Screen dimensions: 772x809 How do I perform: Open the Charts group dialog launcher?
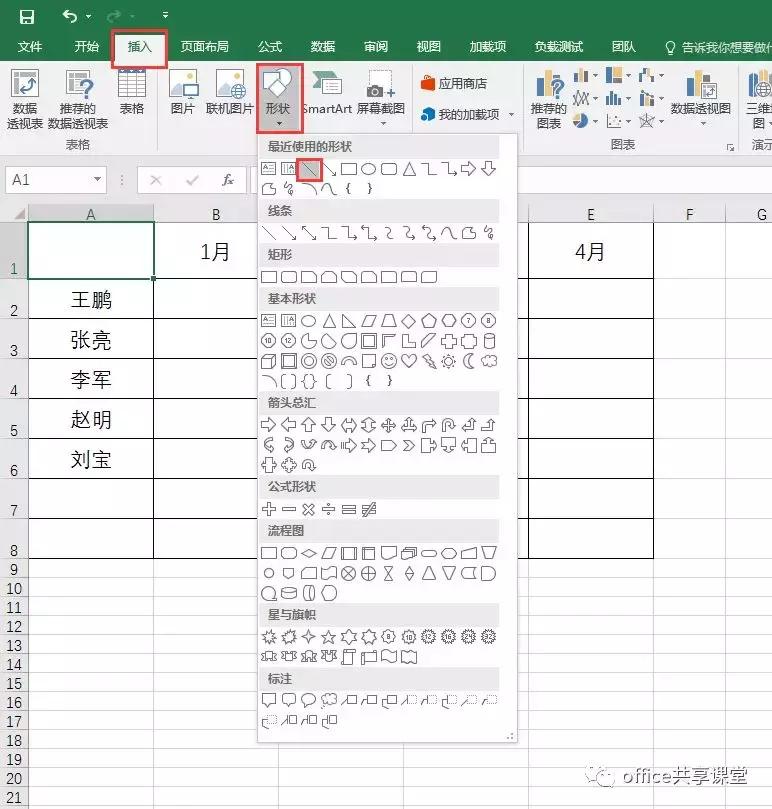pyautogui.click(x=730, y=148)
